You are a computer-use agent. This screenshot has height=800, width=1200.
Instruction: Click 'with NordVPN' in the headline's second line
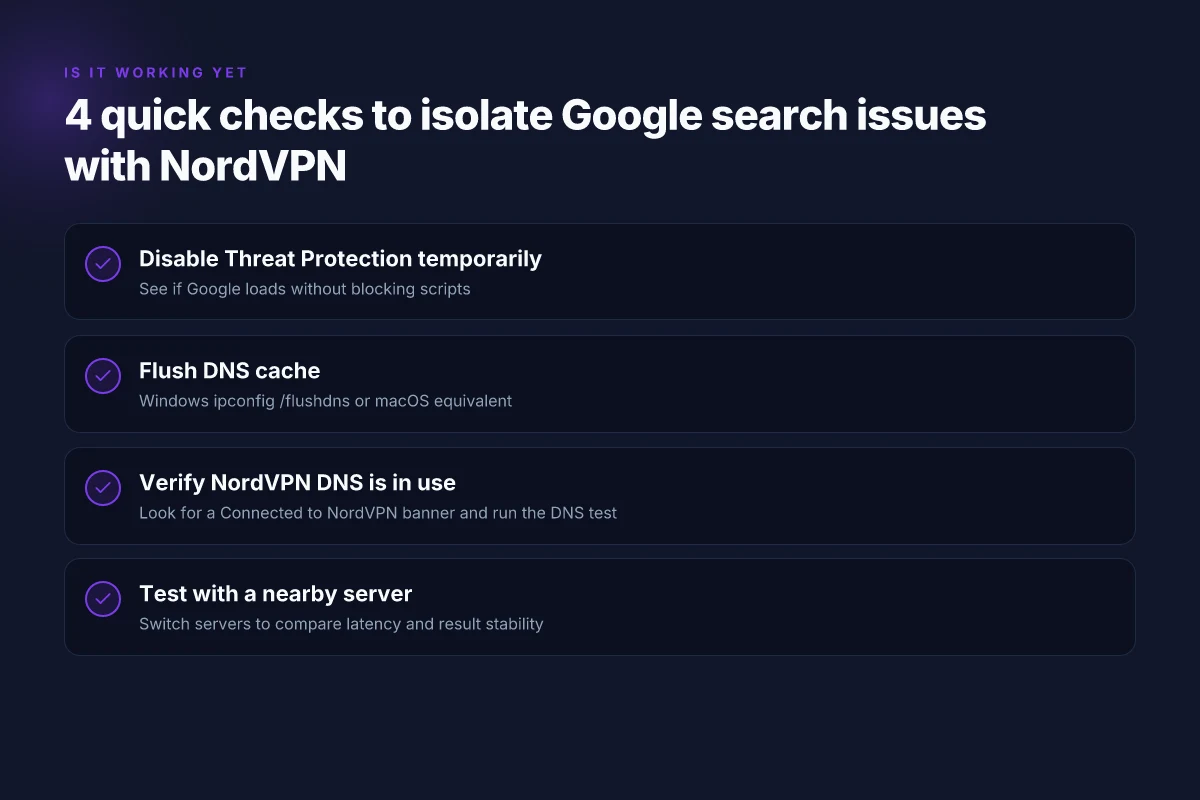[205, 166]
